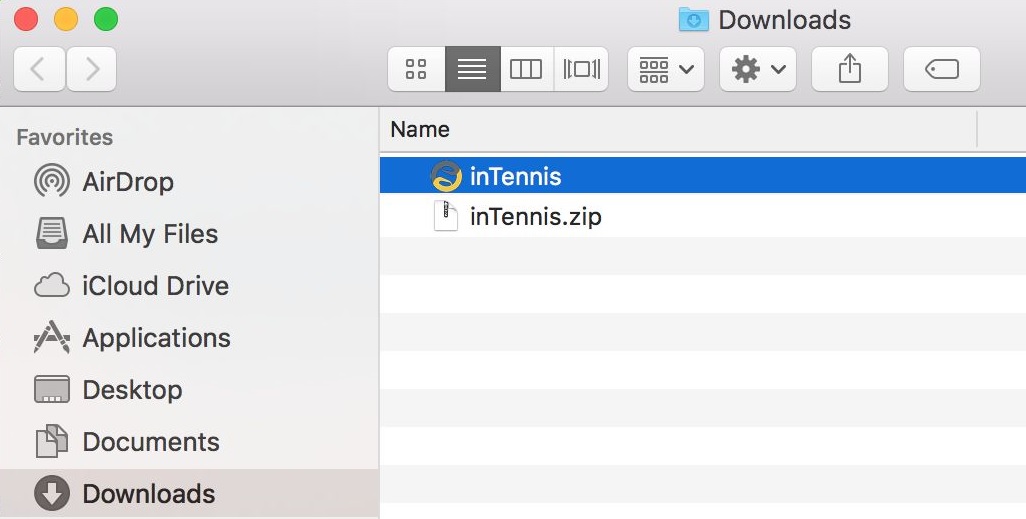This screenshot has height=519, width=1026.
Task: Select the inTennis.zip file
Action: 703,217
